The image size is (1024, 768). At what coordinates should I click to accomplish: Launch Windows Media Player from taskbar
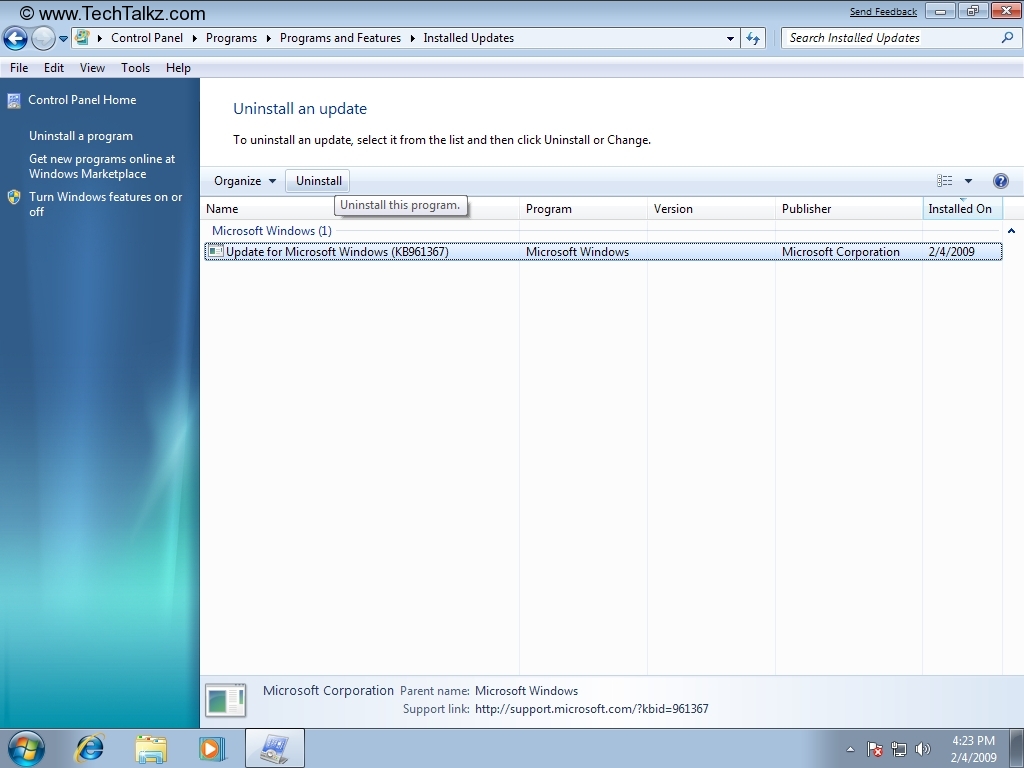(212, 748)
